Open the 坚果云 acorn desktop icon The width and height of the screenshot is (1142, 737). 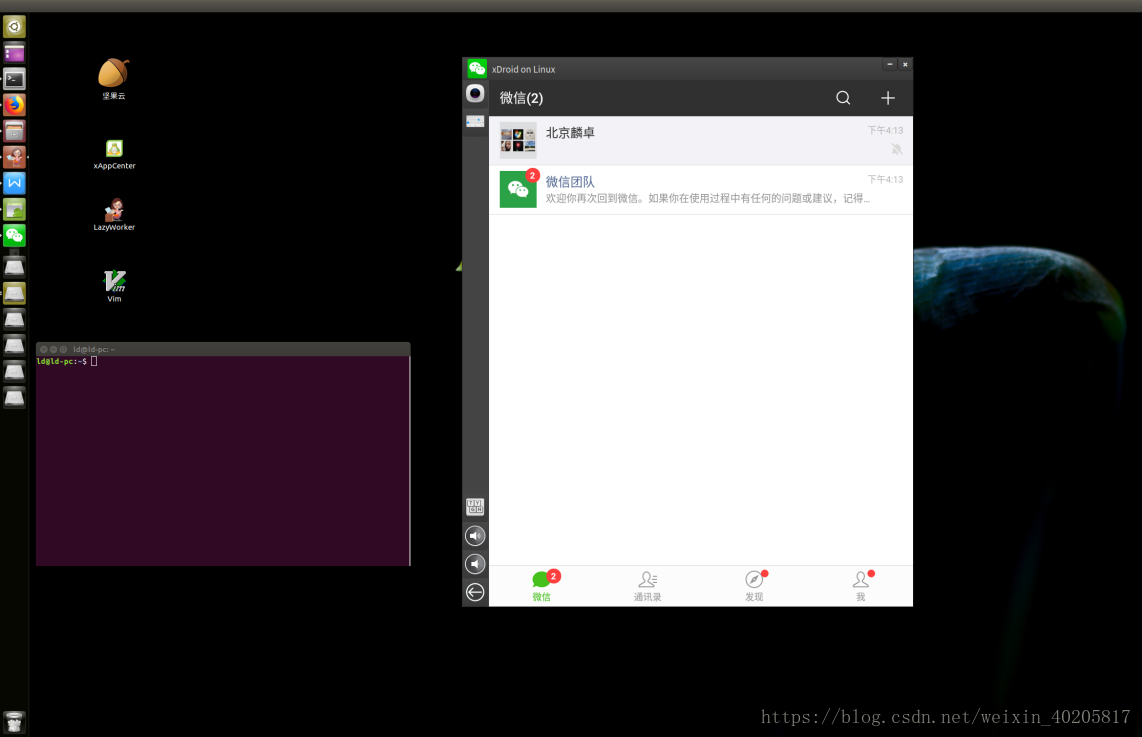(114, 79)
